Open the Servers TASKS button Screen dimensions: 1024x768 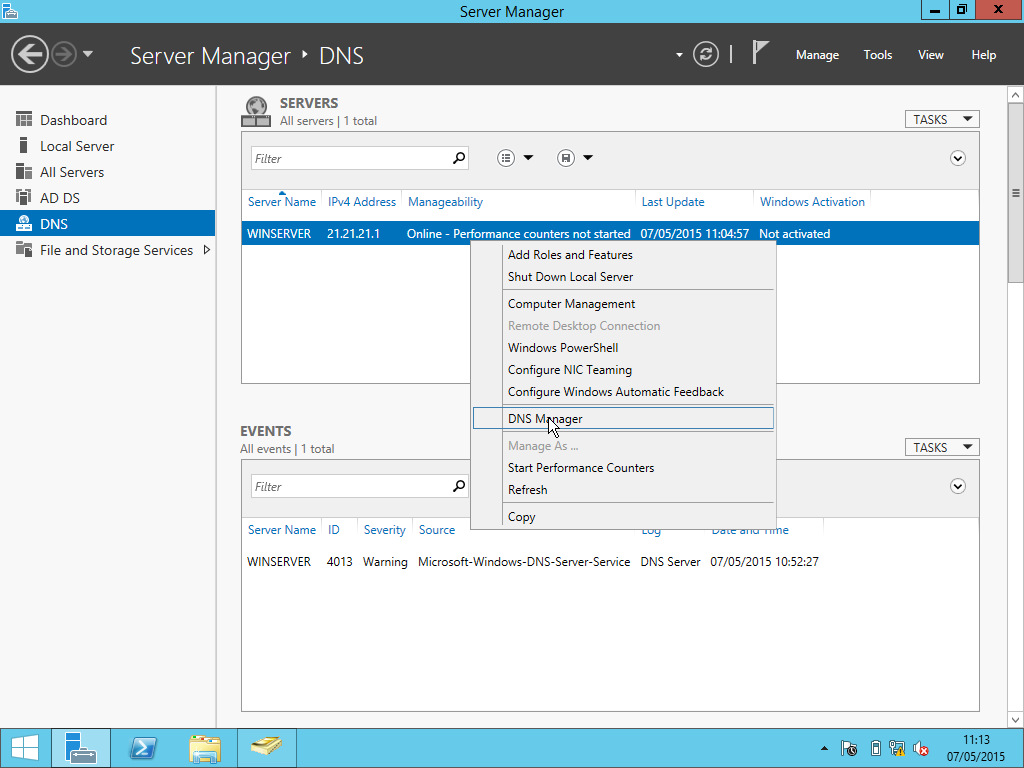point(941,118)
